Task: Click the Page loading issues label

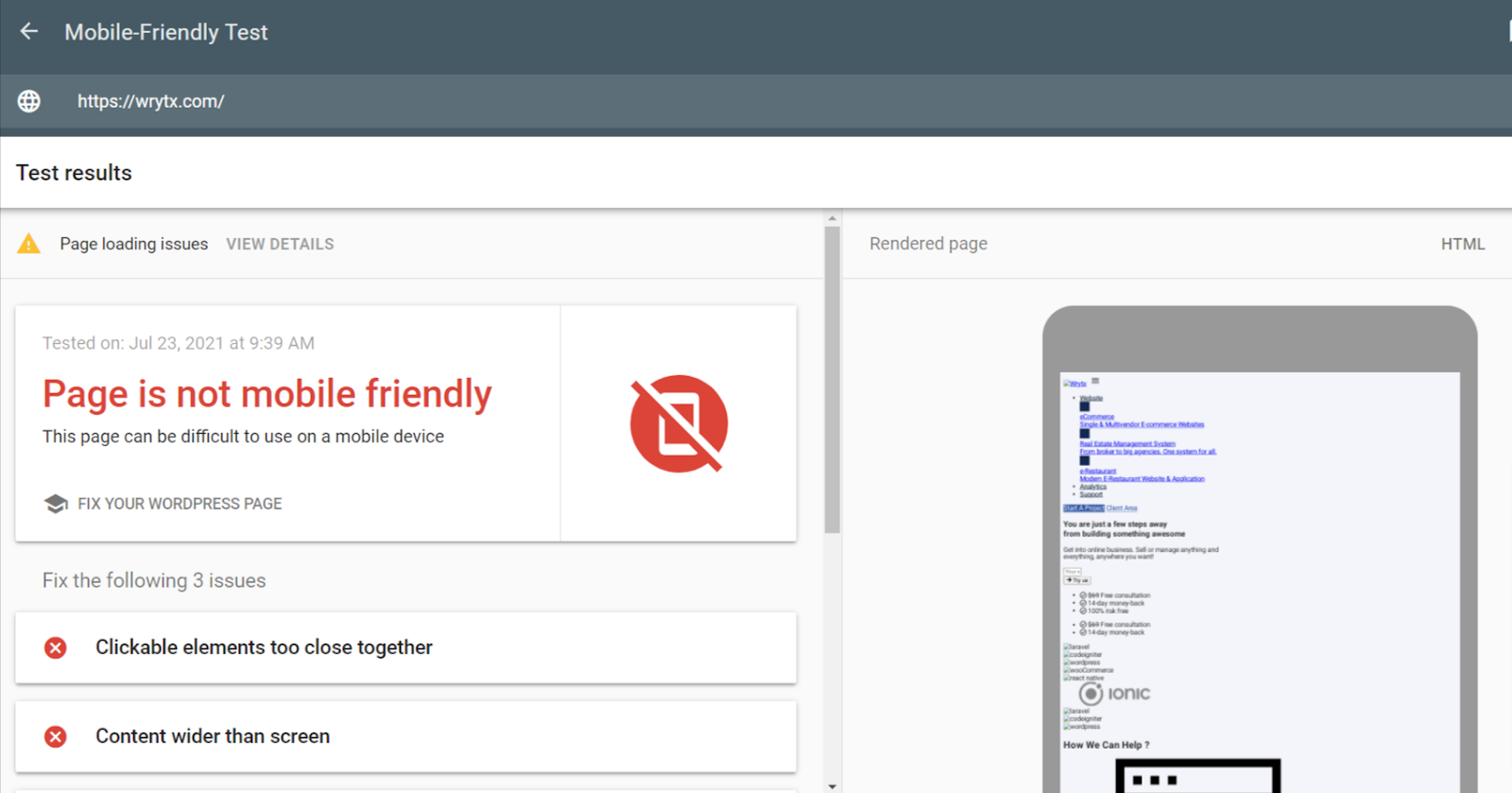Action: [x=134, y=244]
